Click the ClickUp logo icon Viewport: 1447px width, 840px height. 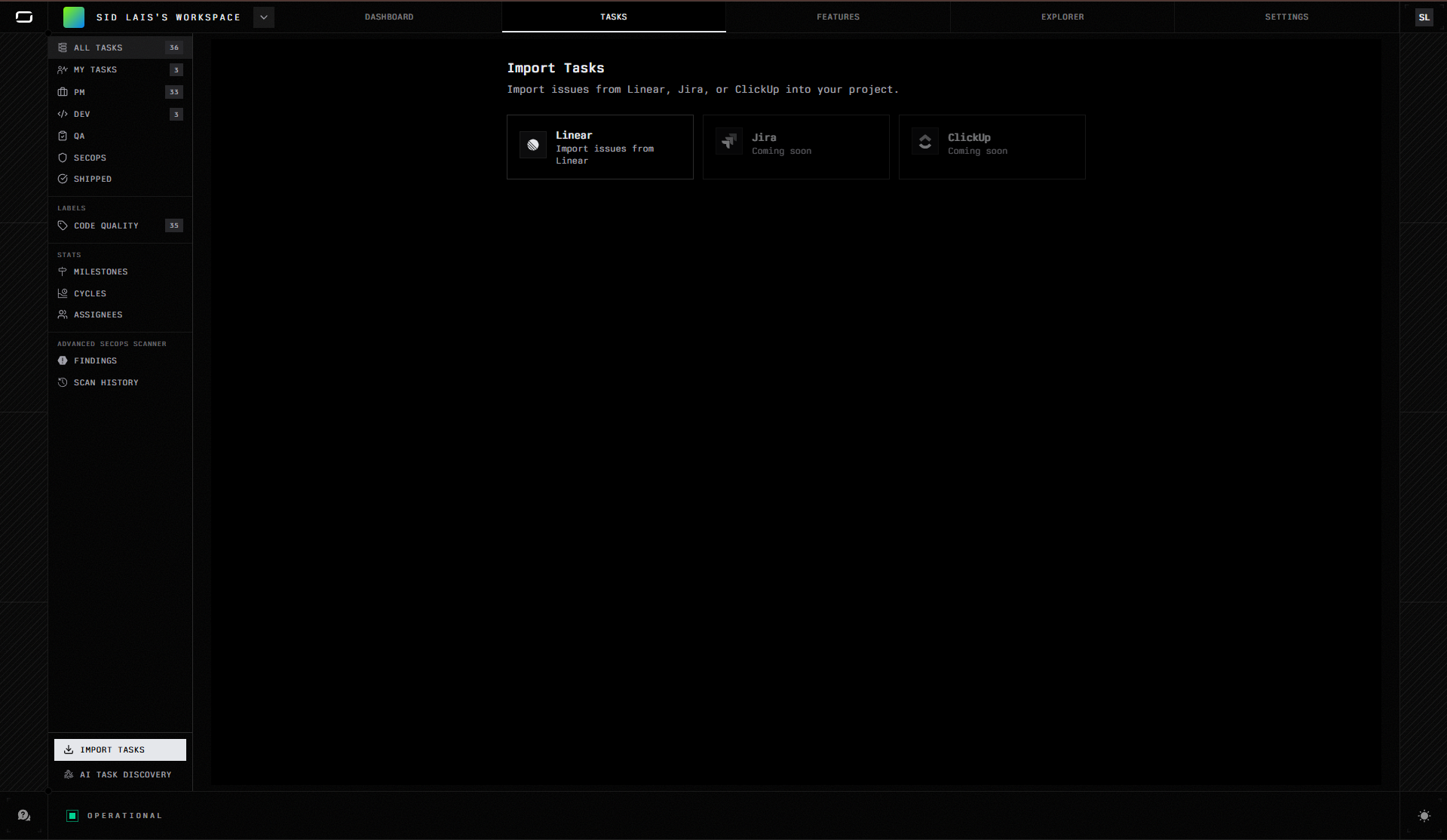click(x=925, y=141)
